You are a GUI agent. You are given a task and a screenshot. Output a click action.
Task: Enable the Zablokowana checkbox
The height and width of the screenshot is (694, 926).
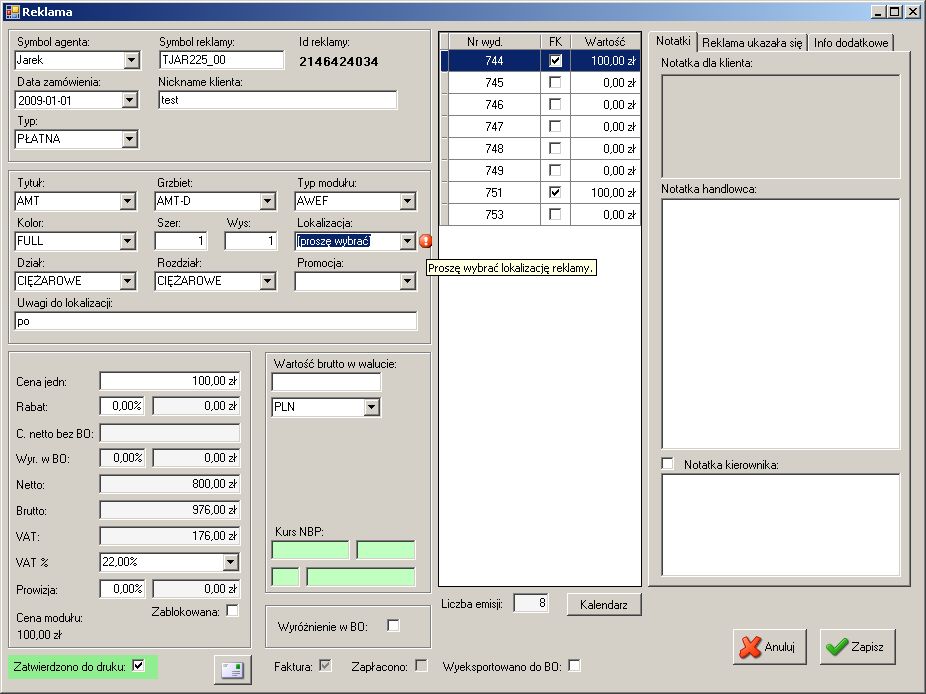(x=233, y=611)
